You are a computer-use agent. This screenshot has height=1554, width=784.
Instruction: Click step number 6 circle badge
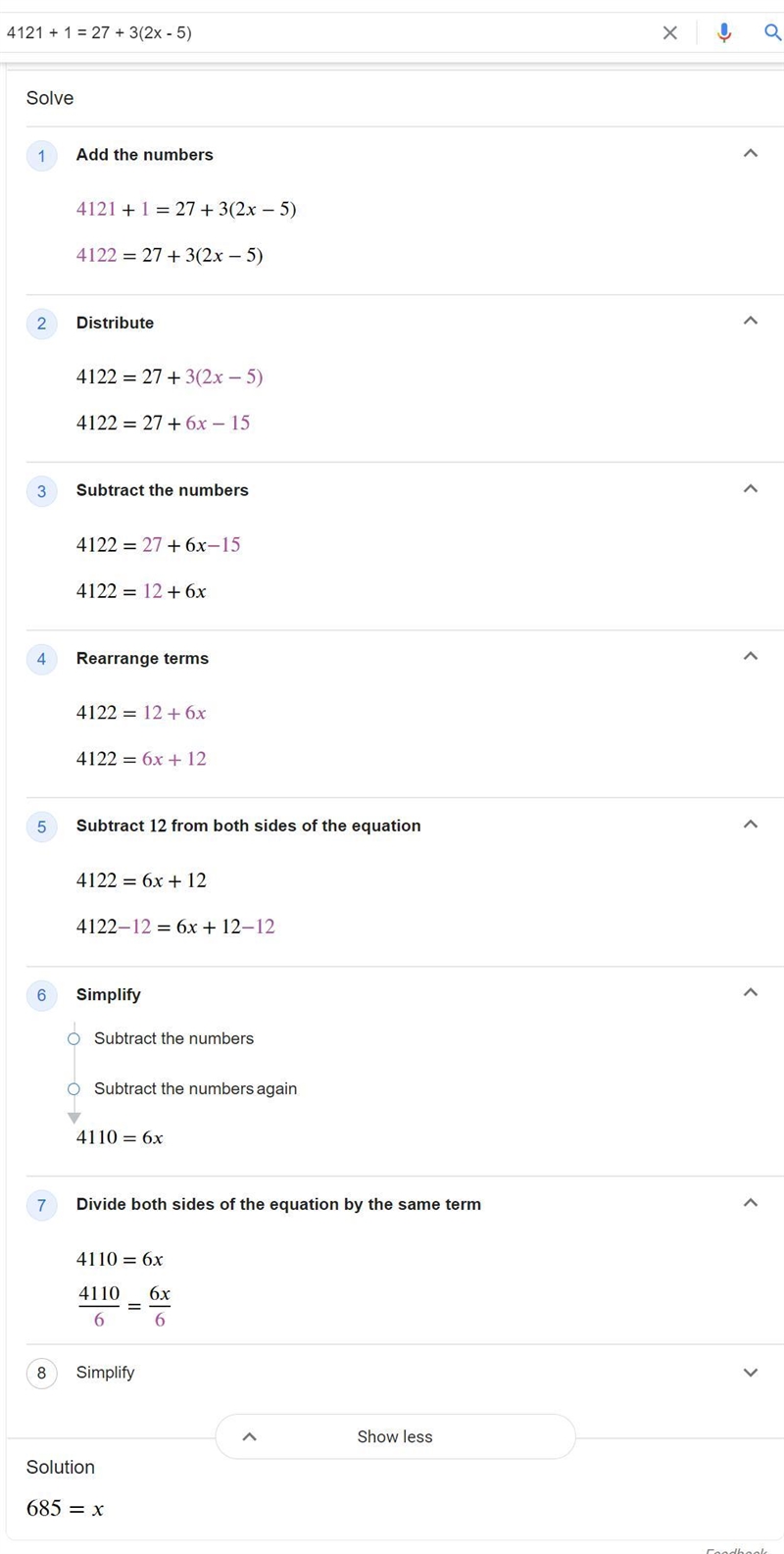click(41, 995)
